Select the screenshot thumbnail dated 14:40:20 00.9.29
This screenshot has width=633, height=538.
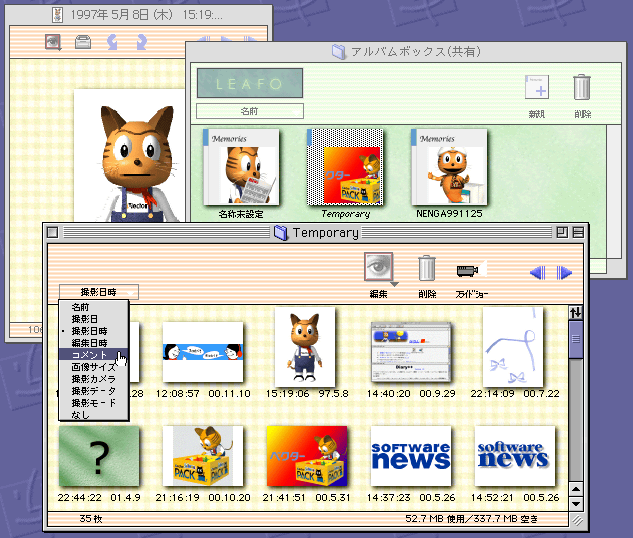411,352
